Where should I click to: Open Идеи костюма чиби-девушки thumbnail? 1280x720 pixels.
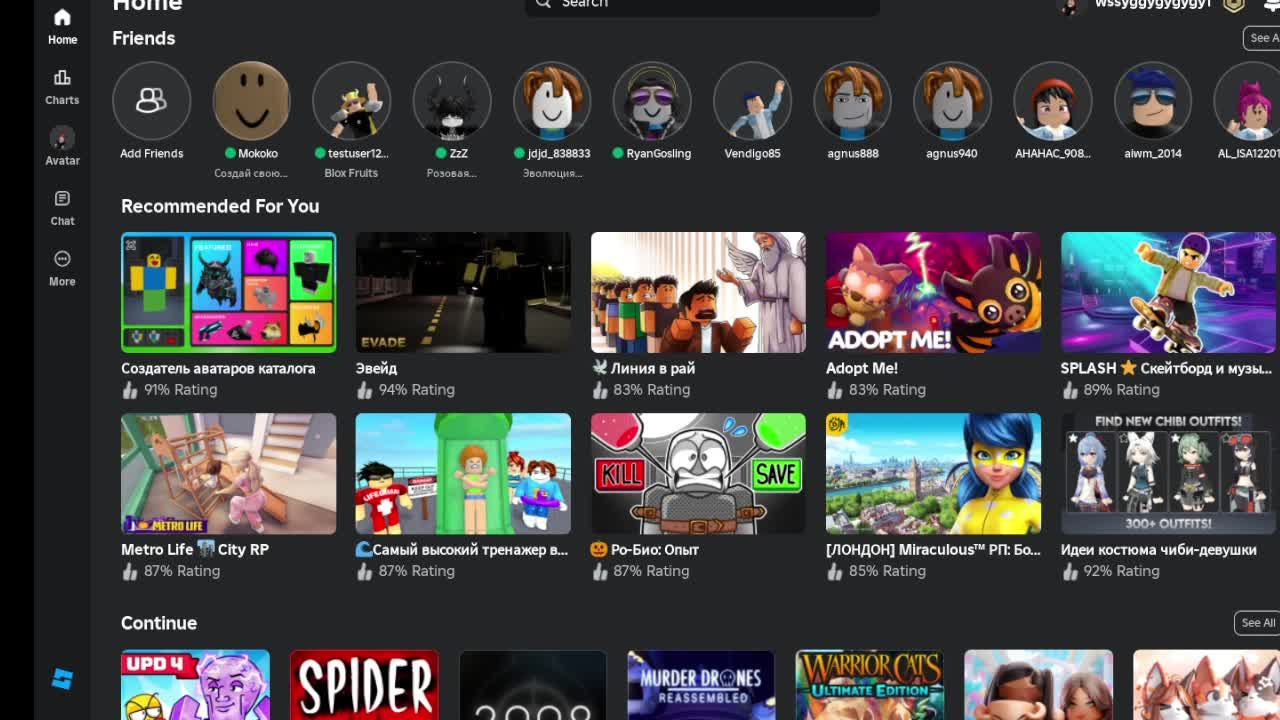pos(1168,473)
